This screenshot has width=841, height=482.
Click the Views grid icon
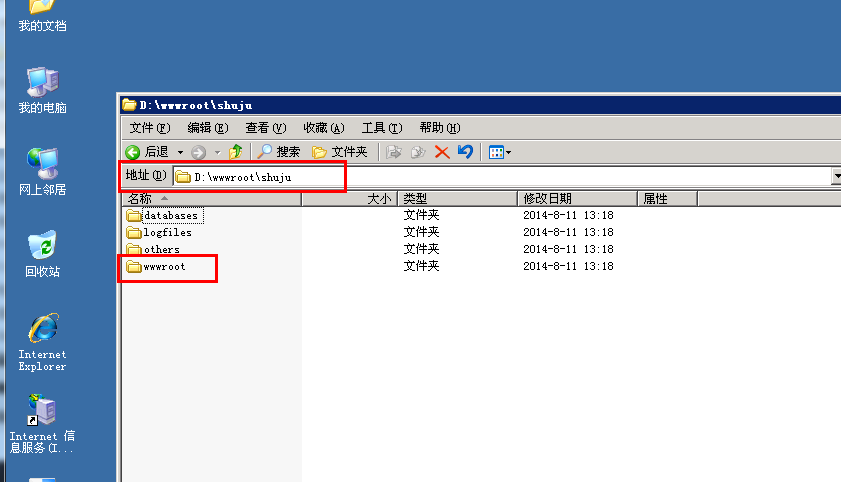[494, 152]
